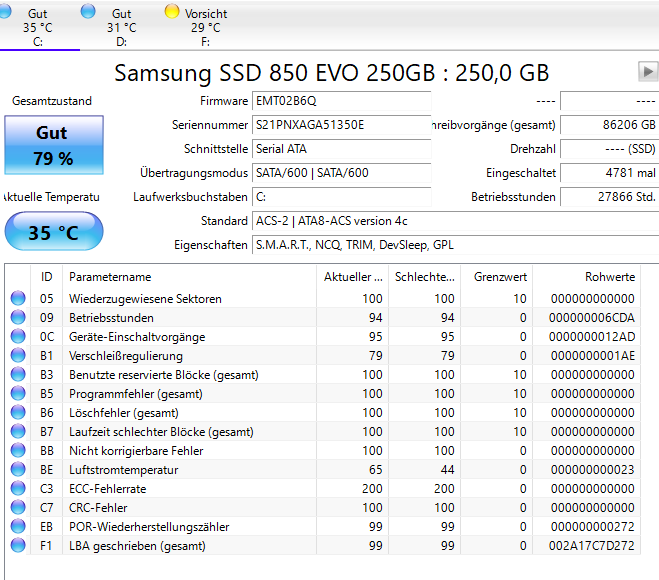Click status icon of LBA geschrieben row

click(18, 545)
